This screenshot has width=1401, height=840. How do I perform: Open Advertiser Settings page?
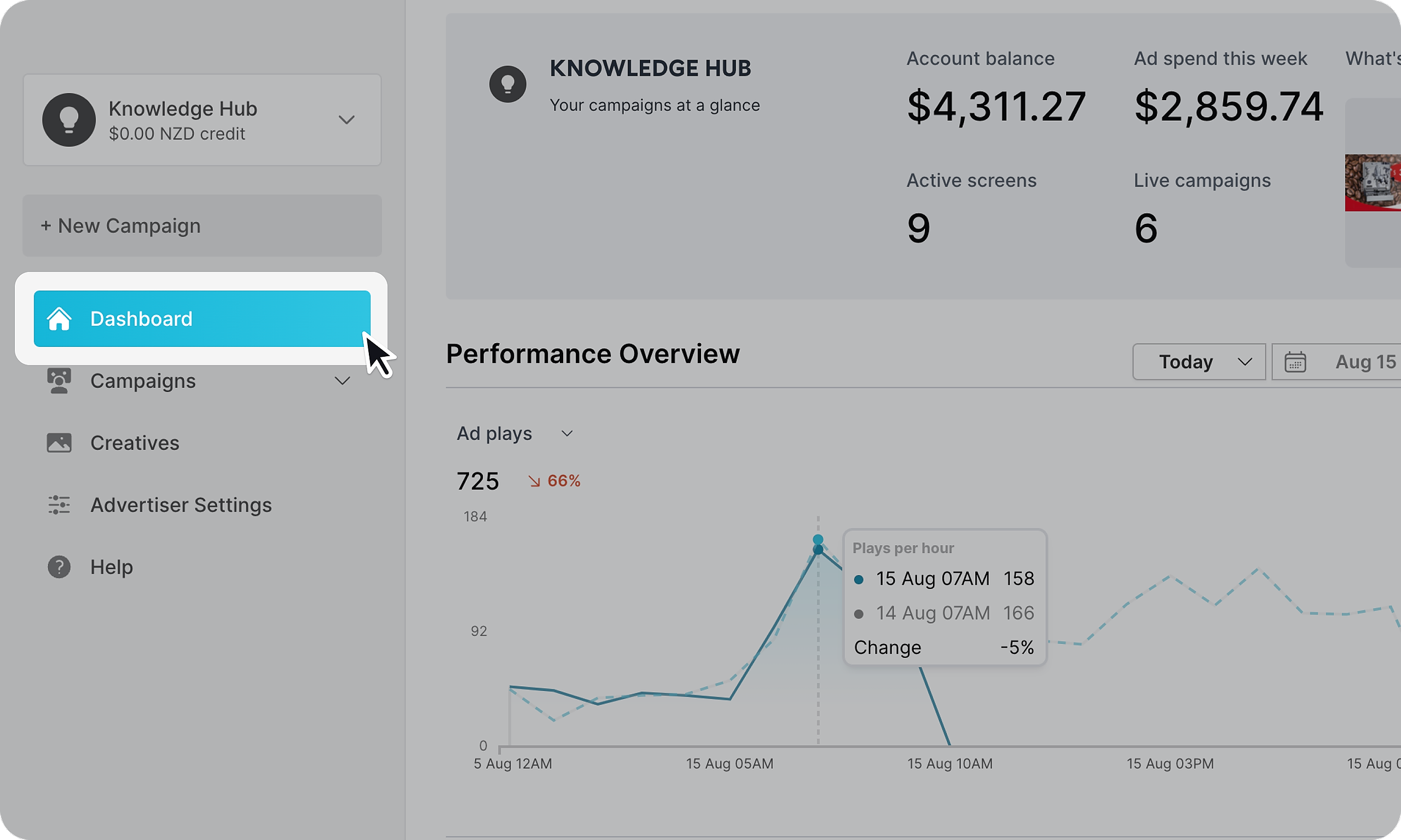click(181, 505)
